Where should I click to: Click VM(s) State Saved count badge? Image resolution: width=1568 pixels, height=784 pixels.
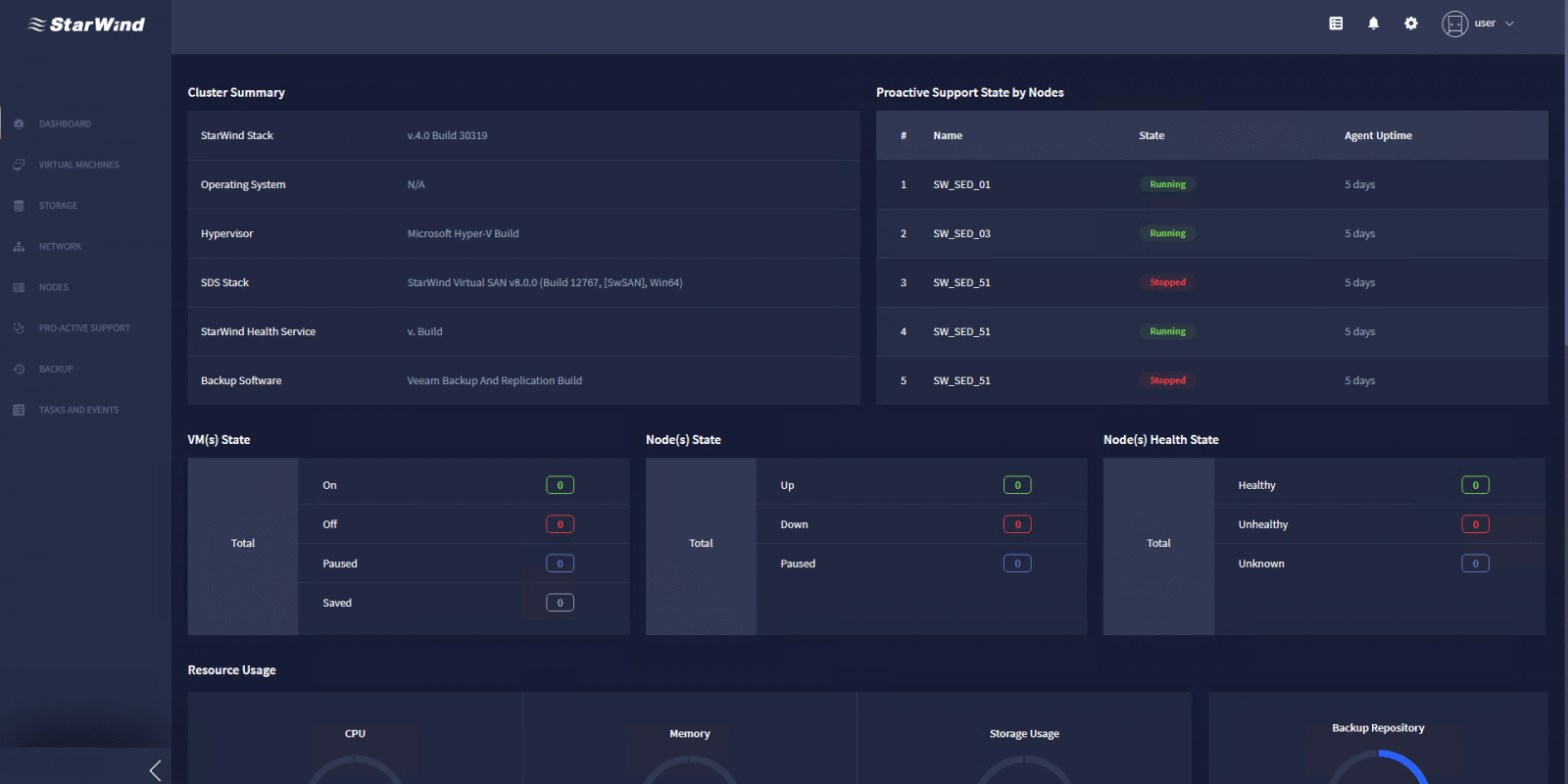[x=560, y=603]
